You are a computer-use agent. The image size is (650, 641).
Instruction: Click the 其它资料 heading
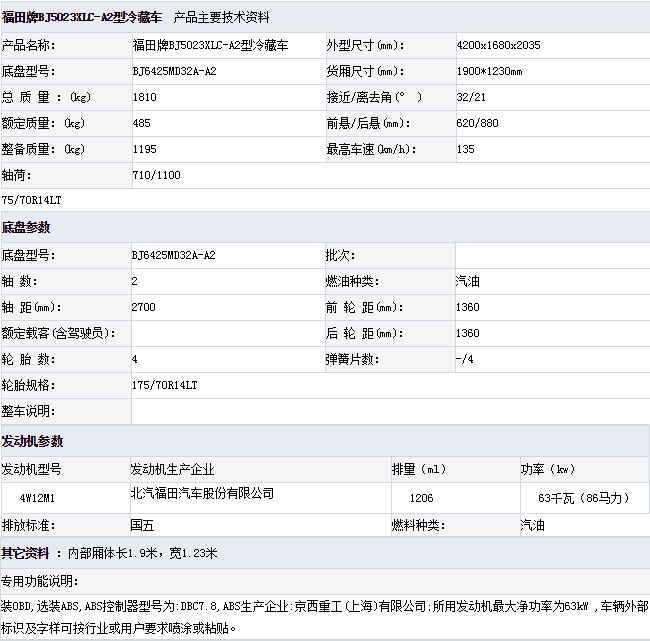tap(25, 553)
